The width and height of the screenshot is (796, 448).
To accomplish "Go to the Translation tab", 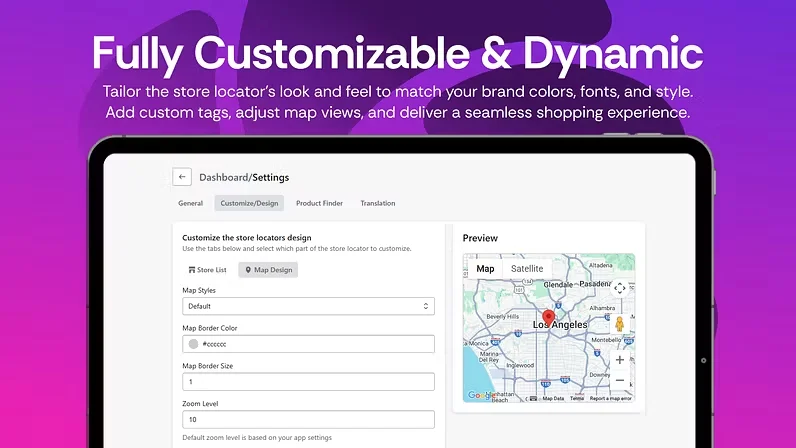I will (378, 203).
